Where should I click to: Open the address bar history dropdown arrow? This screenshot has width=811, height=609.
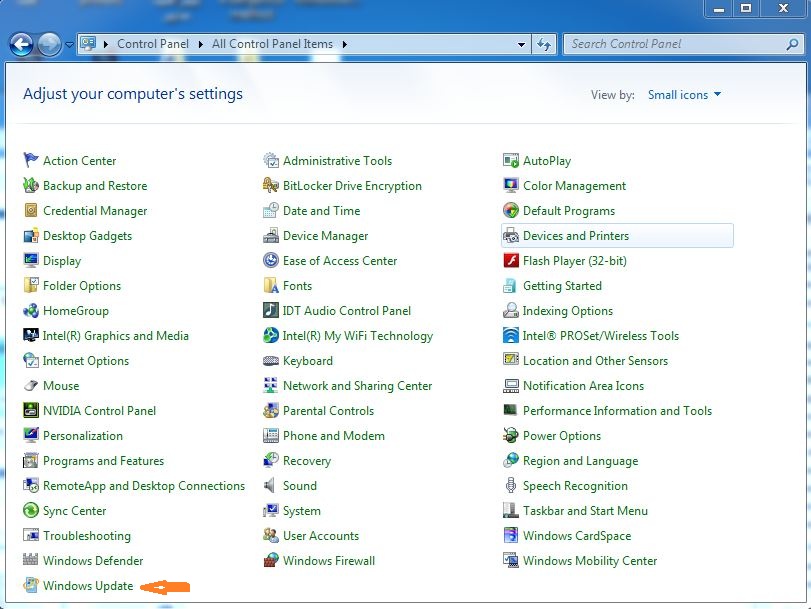521,44
